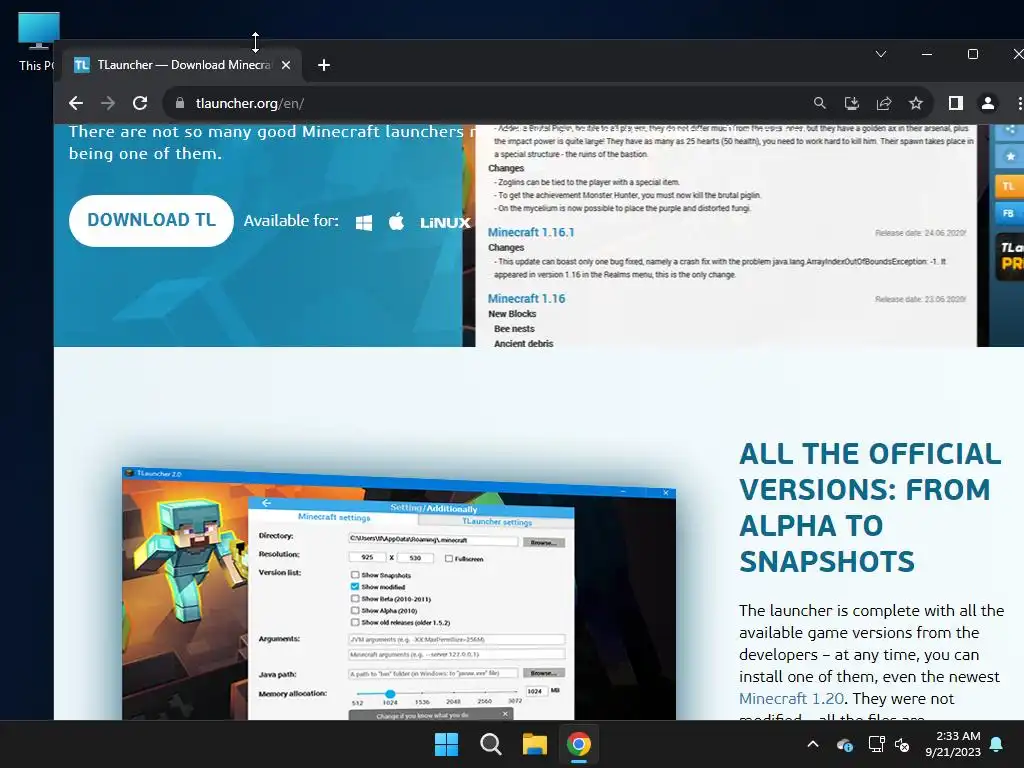Go back with the browser back arrow
Screen dimensions: 1024x768
[x=76, y=103]
